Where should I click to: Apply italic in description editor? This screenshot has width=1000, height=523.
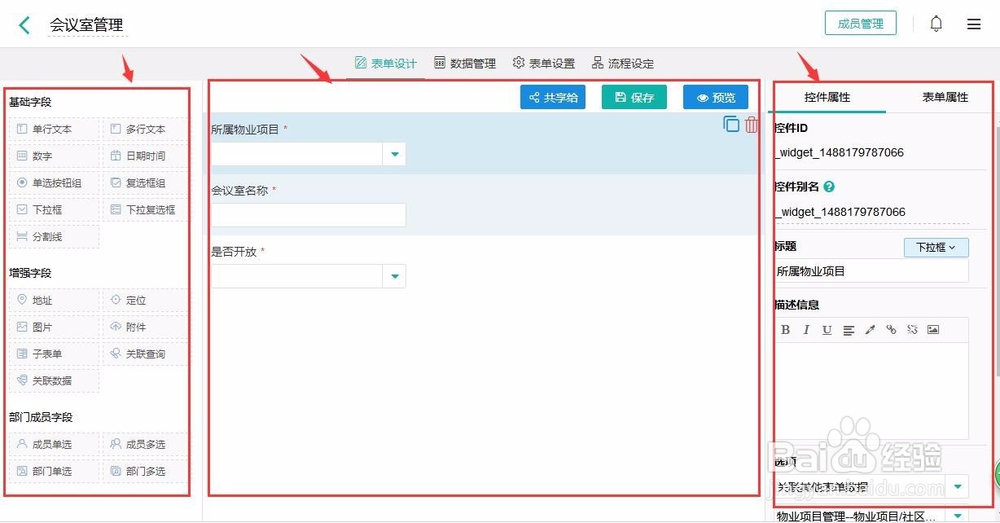[x=806, y=330]
